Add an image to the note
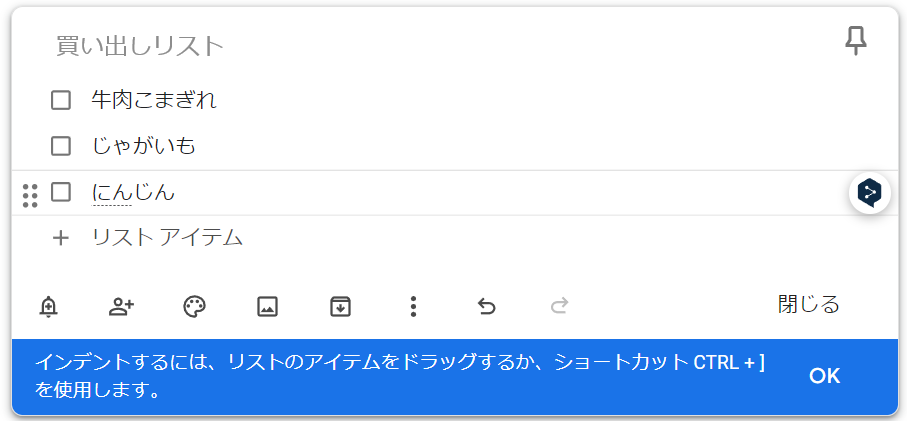907x421 pixels. [x=267, y=307]
